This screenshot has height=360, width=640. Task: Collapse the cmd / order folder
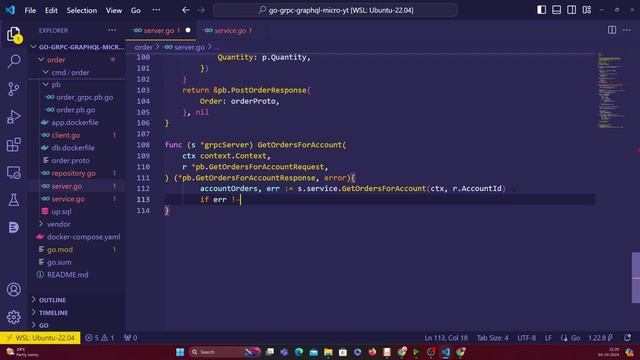pyautogui.click(x=77, y=72)
